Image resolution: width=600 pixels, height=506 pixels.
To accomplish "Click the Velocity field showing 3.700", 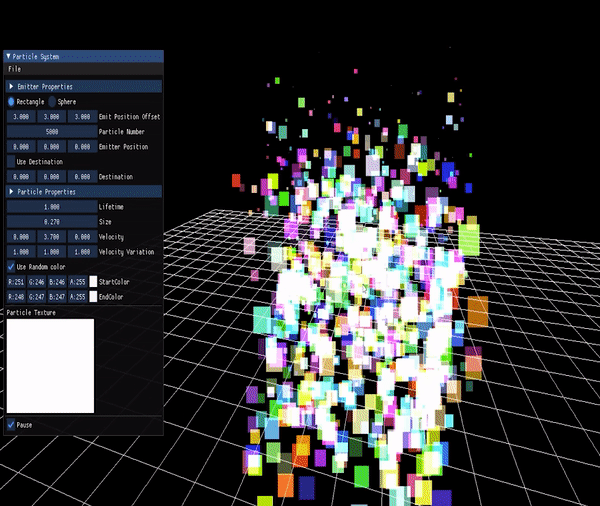I will pos(51,237).
